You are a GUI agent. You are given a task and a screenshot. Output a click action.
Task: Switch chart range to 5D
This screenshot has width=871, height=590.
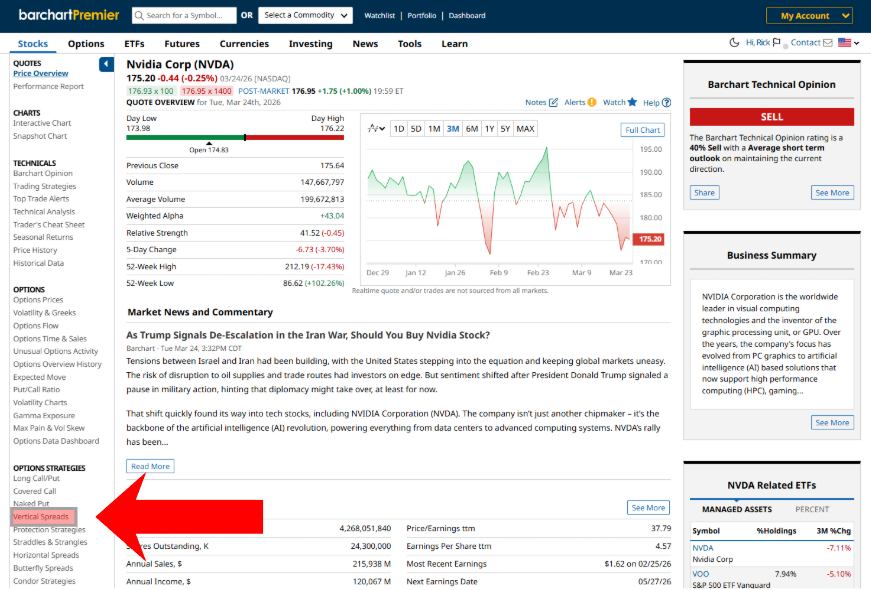pos(415,129)
